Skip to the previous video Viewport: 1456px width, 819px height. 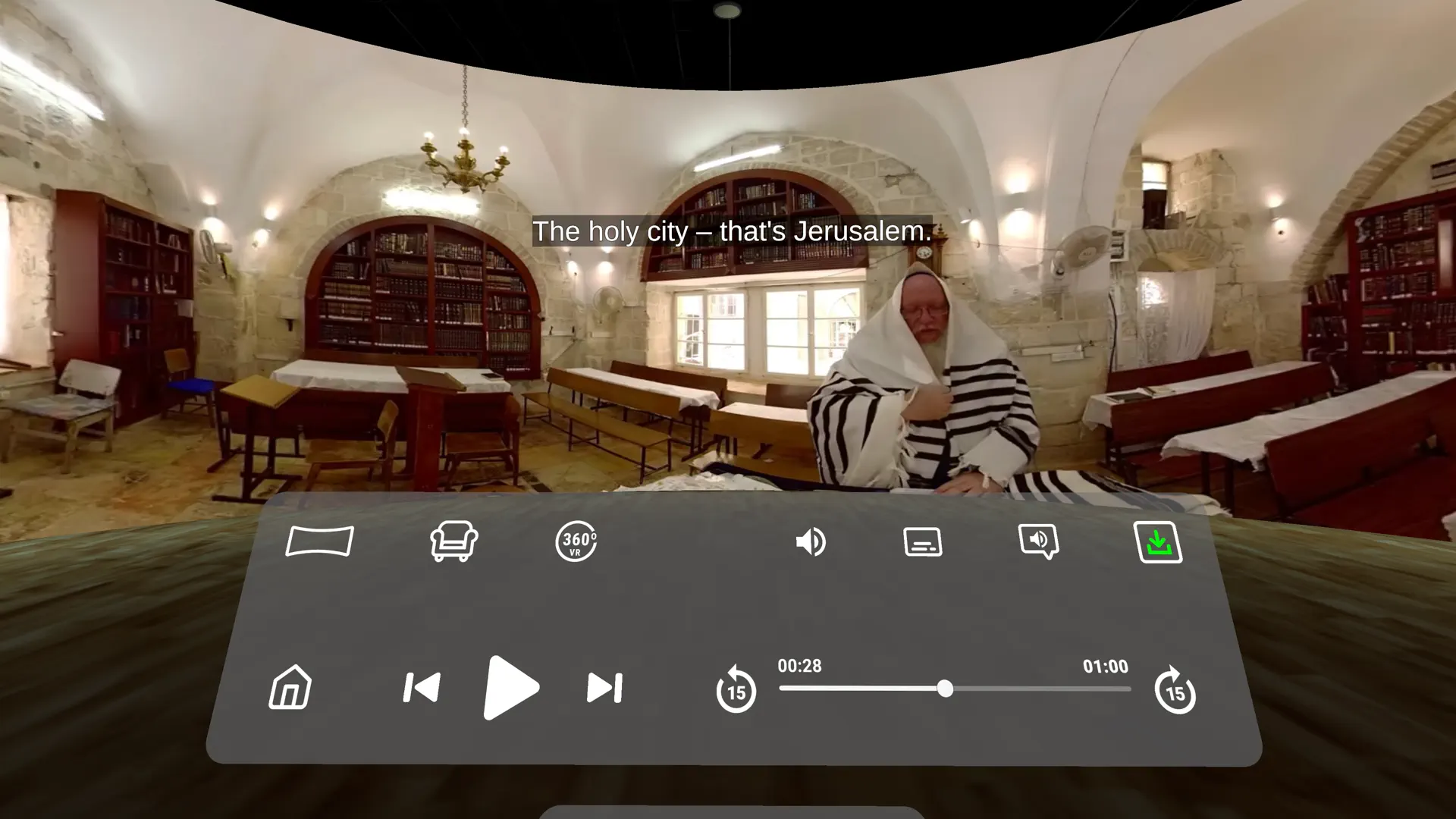(422, 688)
